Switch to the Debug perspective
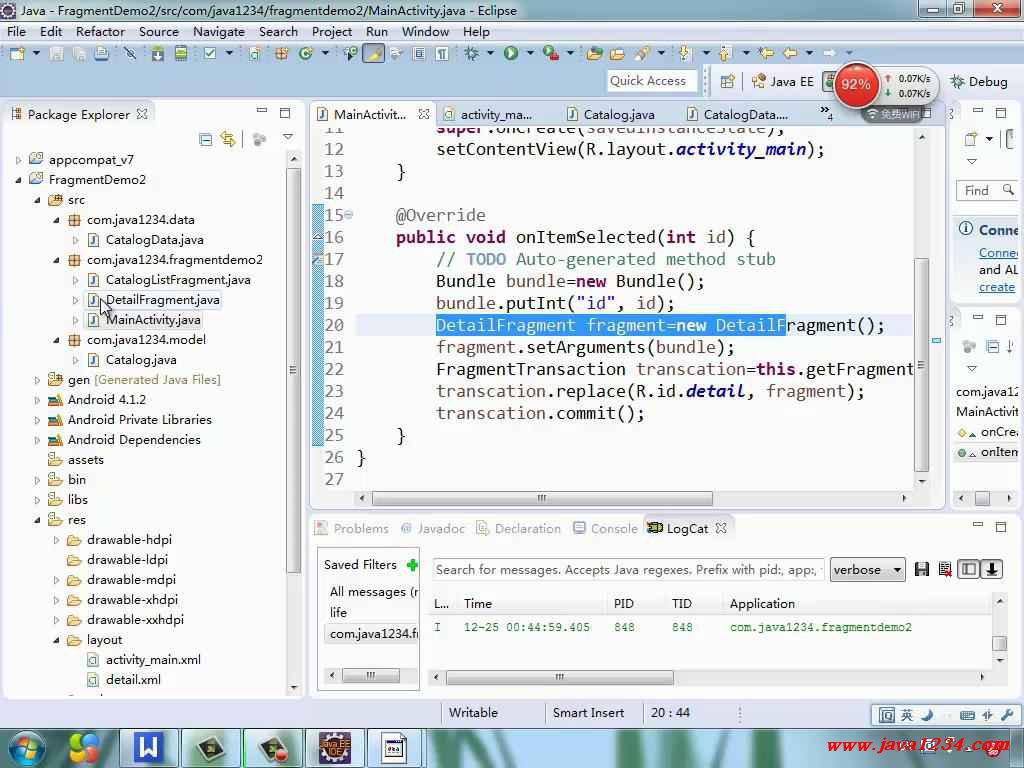Screen dimensions: 1024x768 [x=979, y=82]
